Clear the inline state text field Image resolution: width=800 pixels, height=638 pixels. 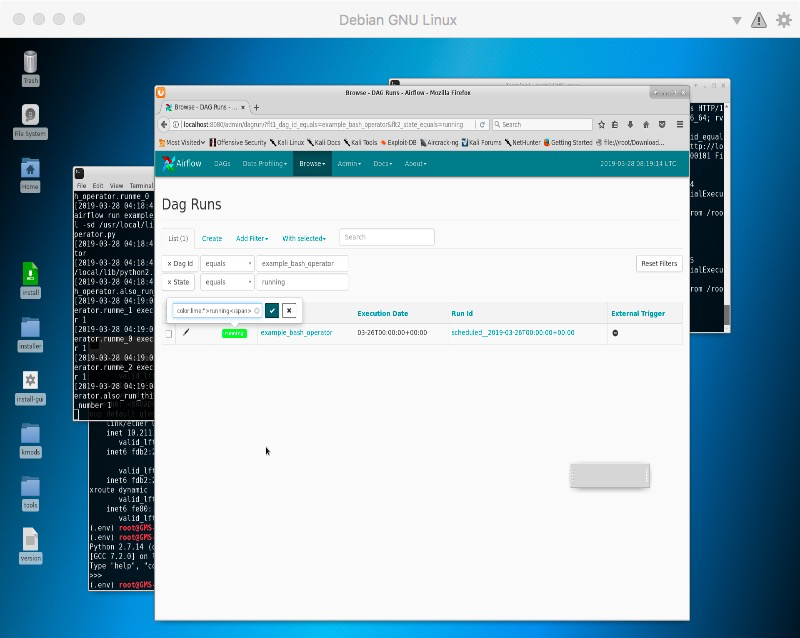tap(257, 310)
